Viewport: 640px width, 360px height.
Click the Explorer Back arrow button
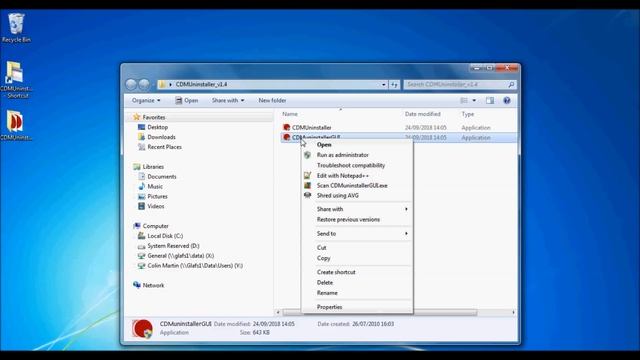131,84
